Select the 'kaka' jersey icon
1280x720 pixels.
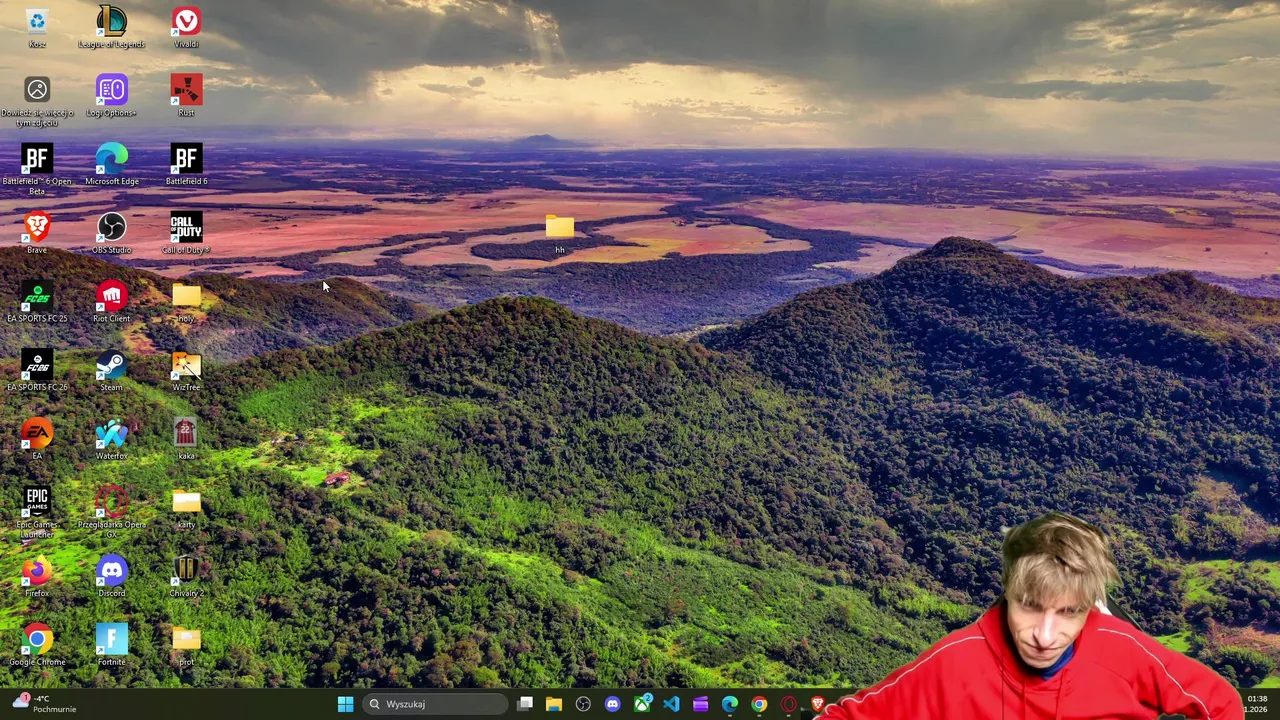[186, 439]
